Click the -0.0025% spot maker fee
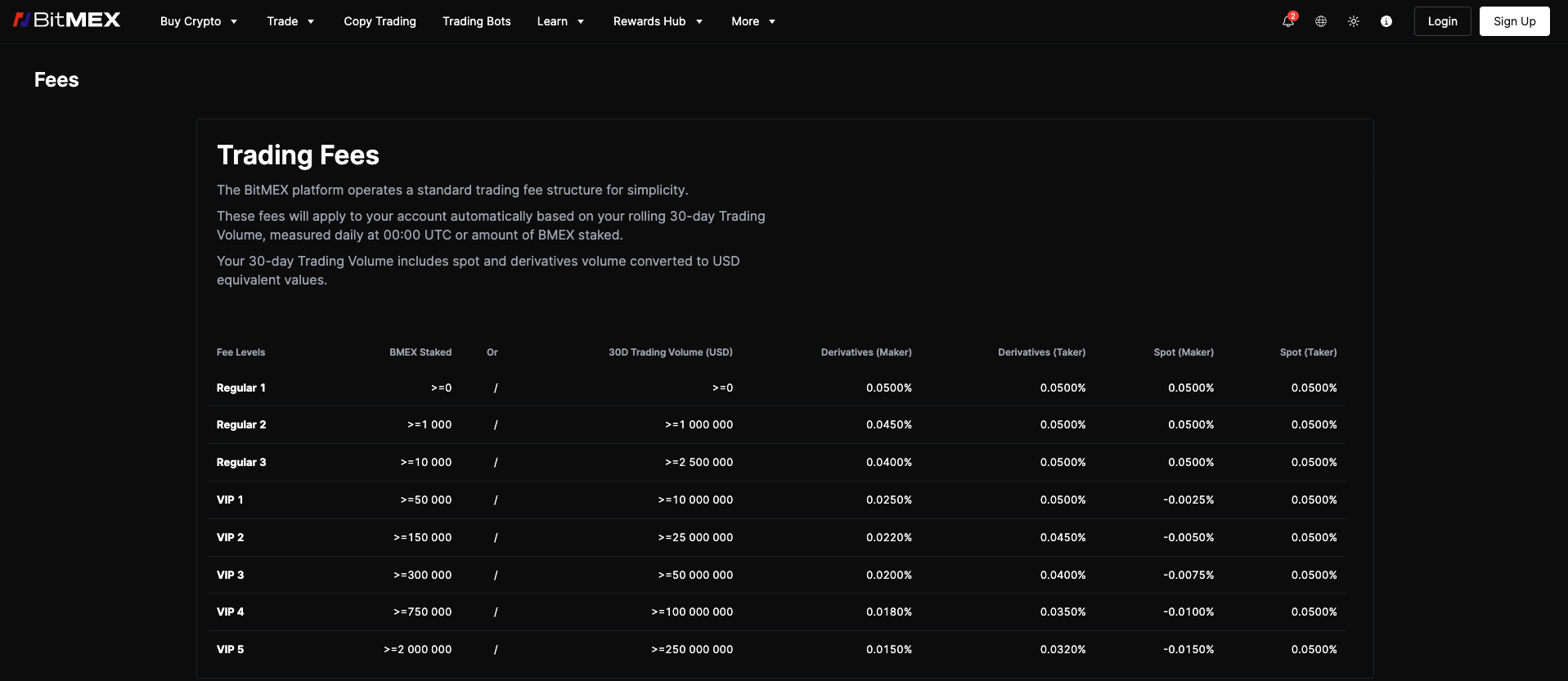This screenshot has height=681, width=1568. pos(1188,500)
